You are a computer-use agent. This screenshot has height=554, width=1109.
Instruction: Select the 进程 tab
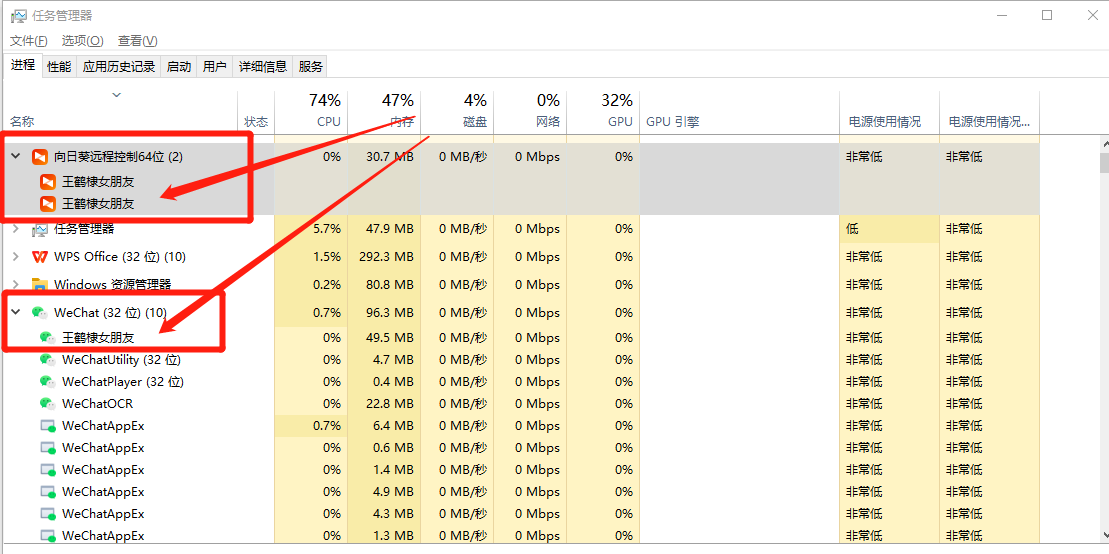coord(23,65)
